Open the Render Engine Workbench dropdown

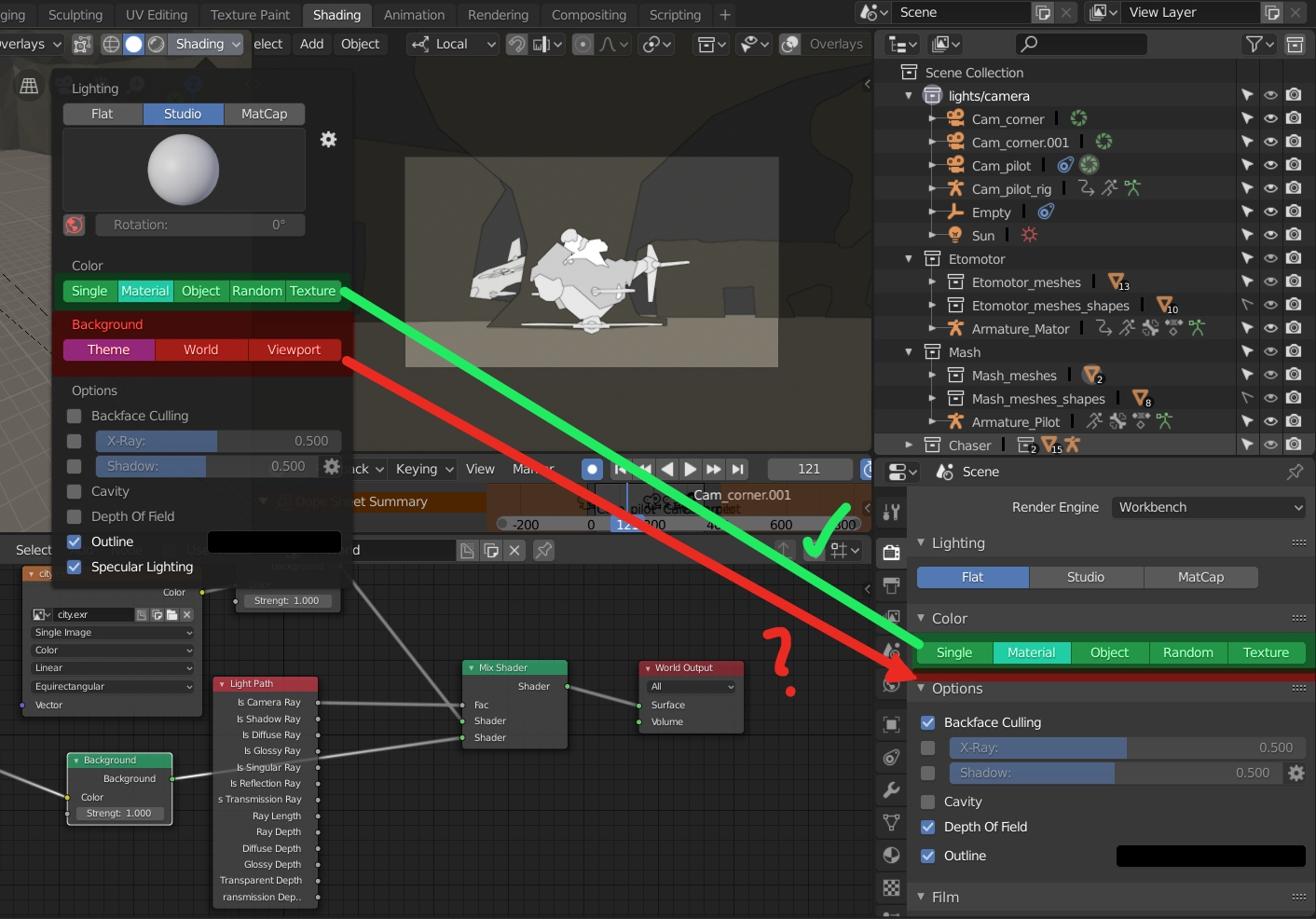(x=1209, y=507)
